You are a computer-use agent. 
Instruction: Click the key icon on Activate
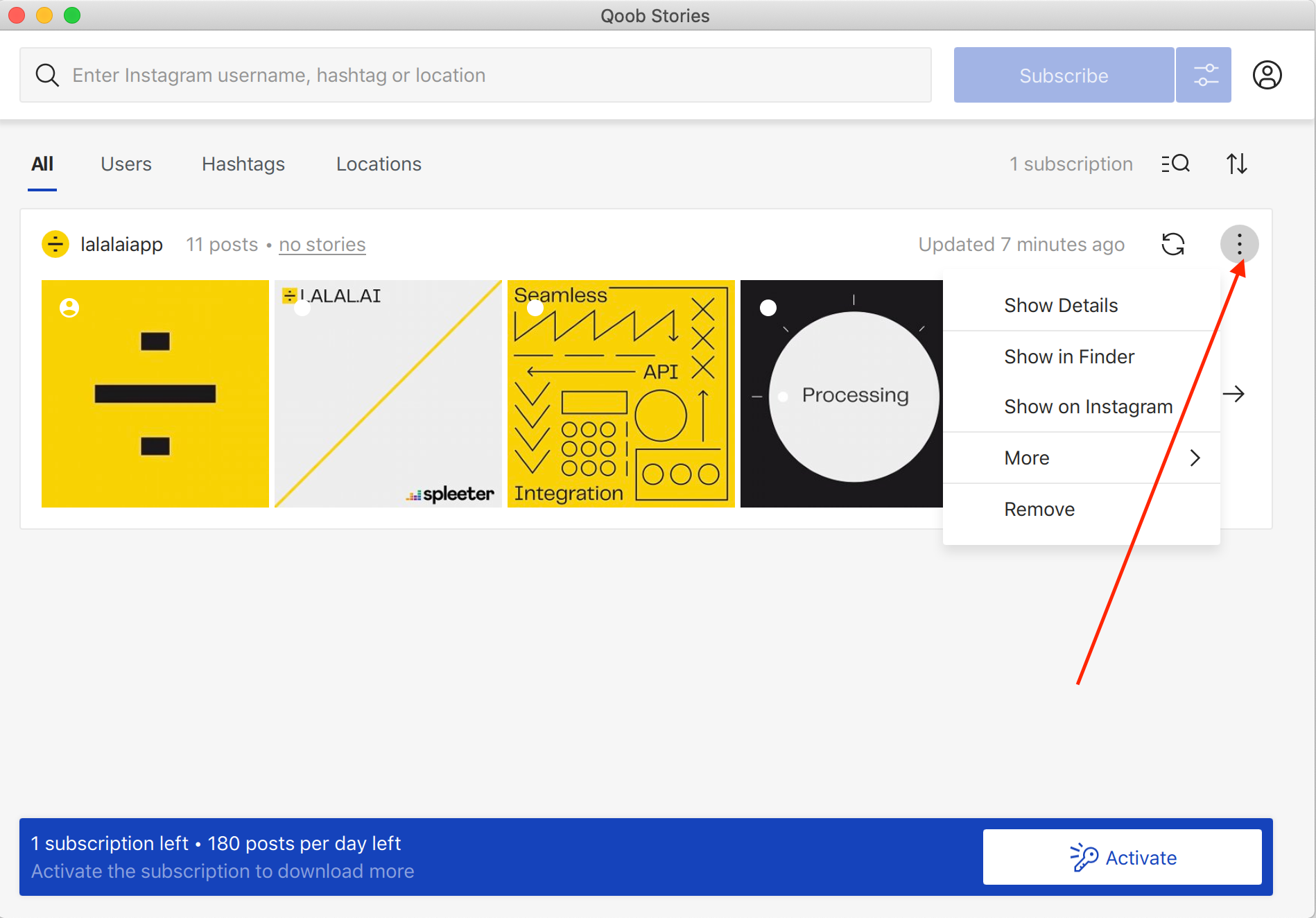click(x=1084, y=857)
